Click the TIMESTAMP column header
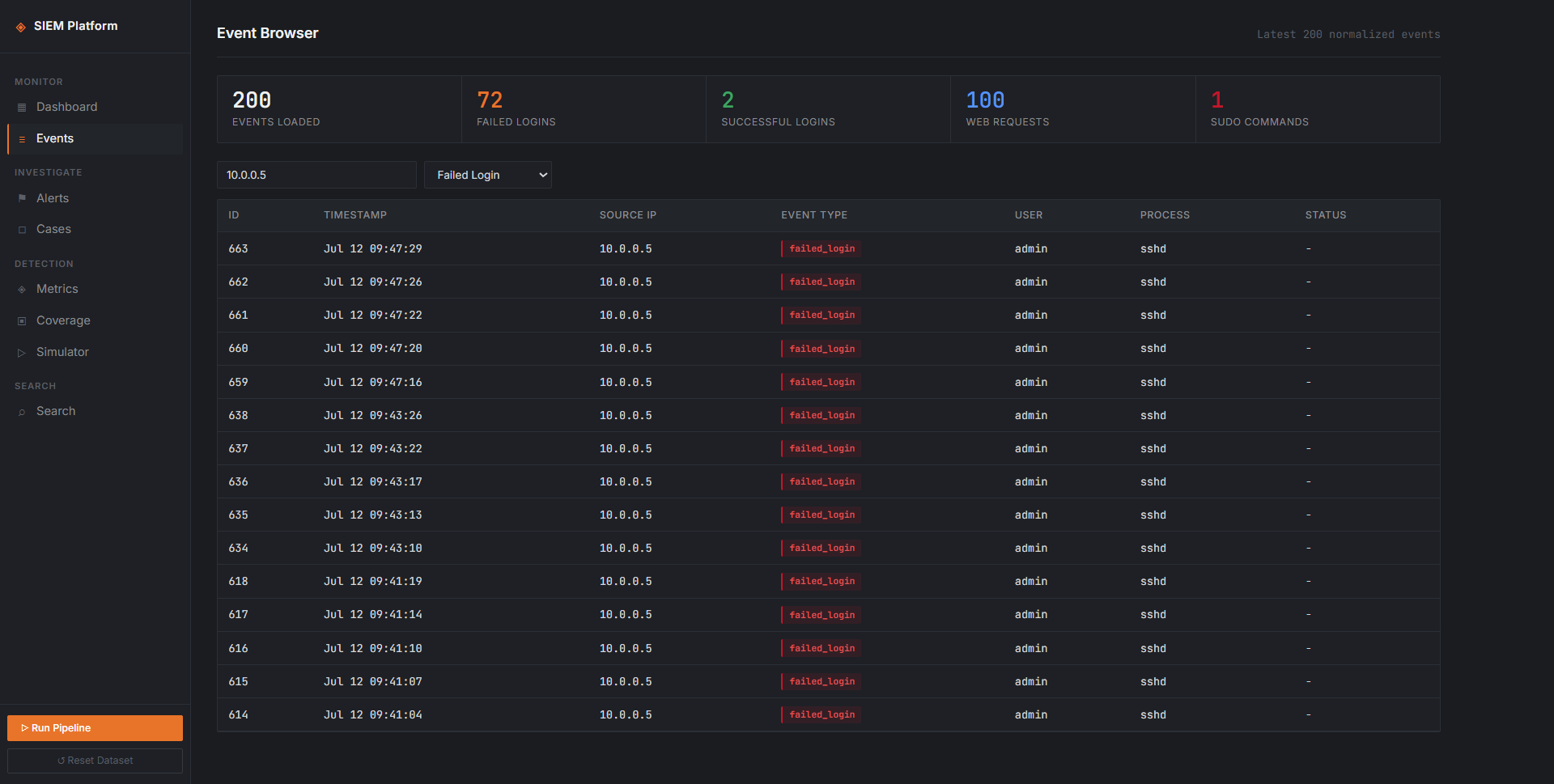This screenshot has width=1554, height=784. click(355, 215)
